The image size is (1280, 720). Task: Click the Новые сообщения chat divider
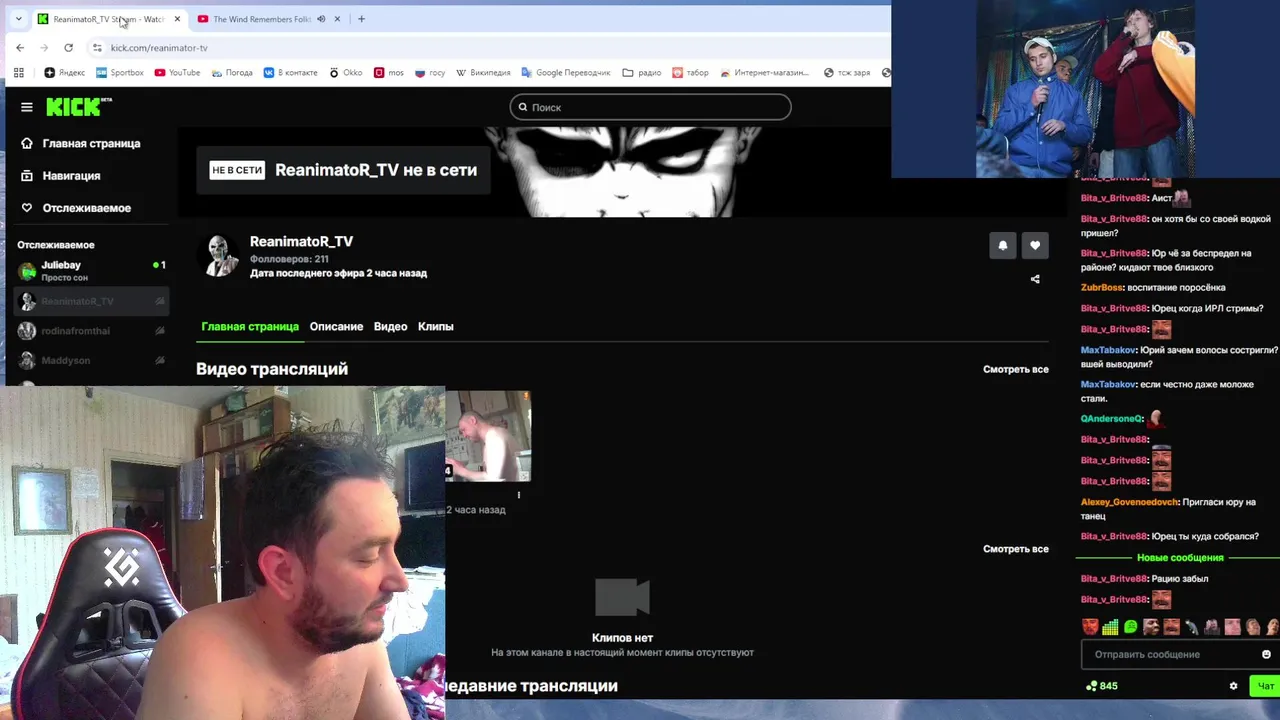tap(1180, 558)
